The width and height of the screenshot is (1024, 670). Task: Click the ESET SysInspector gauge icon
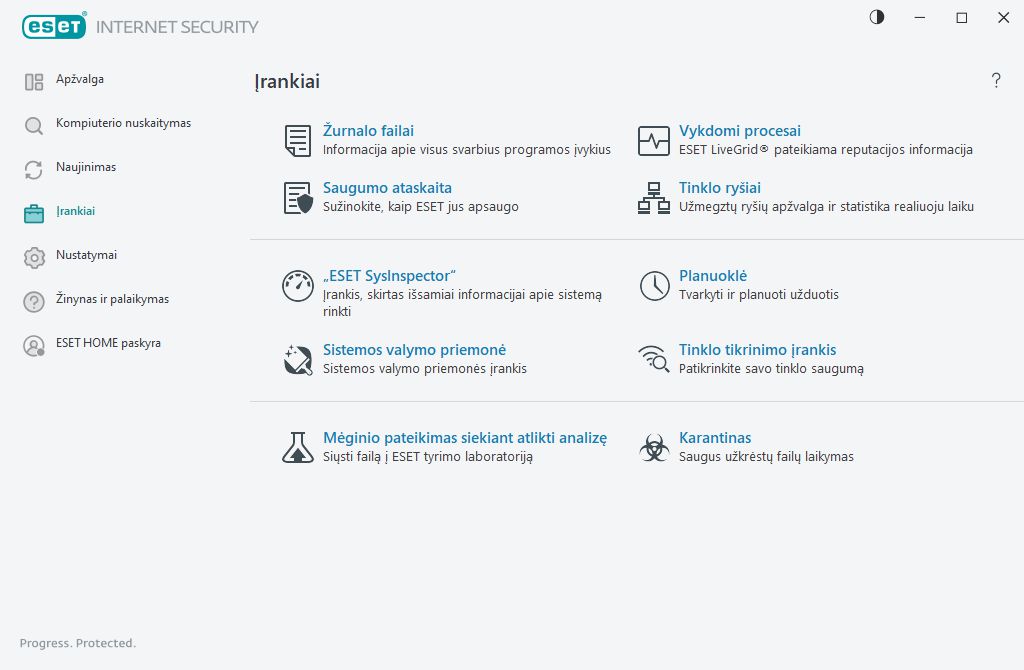[x=297, y=286]
